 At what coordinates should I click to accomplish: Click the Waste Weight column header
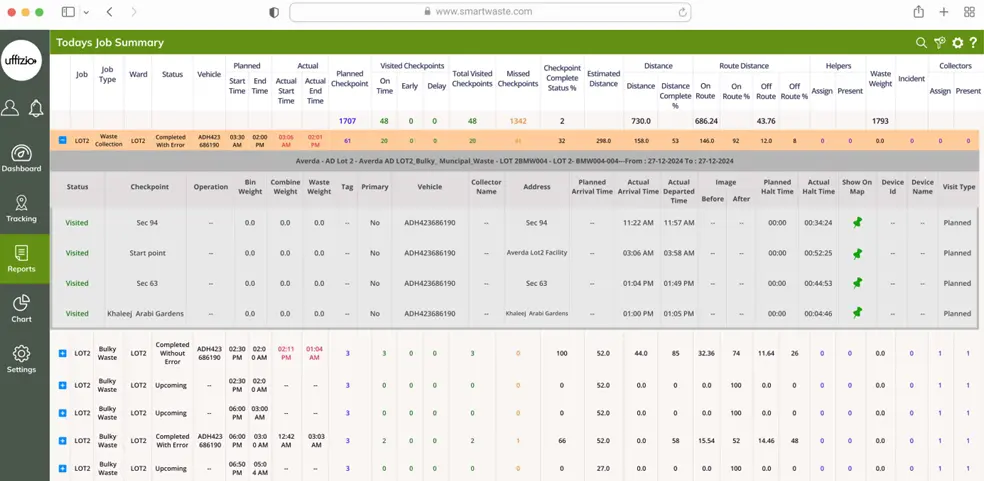pyautogui.click(x=880, y=78)
